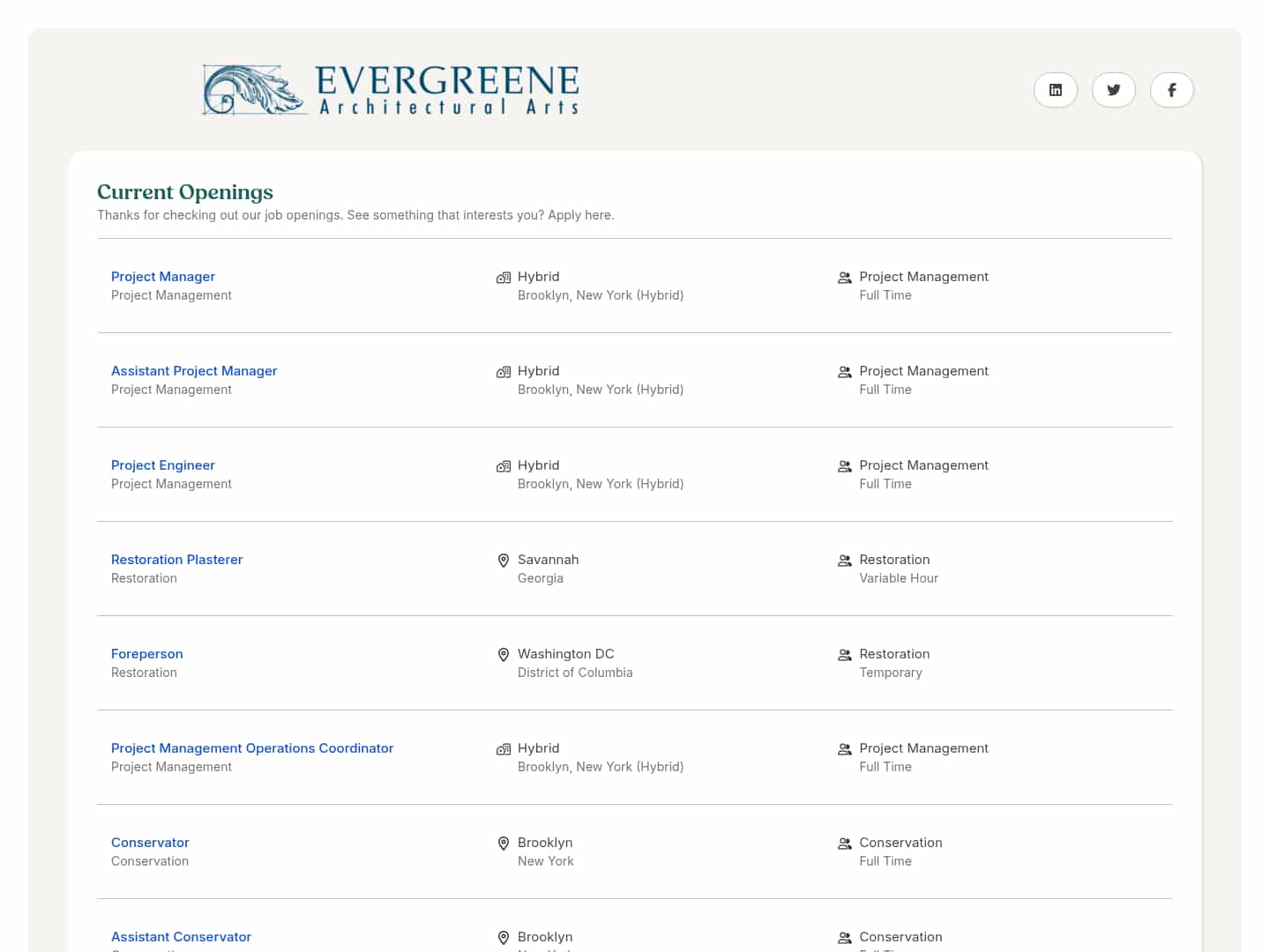
Task: Open the Assistant Project Manager listing
Action: coord(194,370)
